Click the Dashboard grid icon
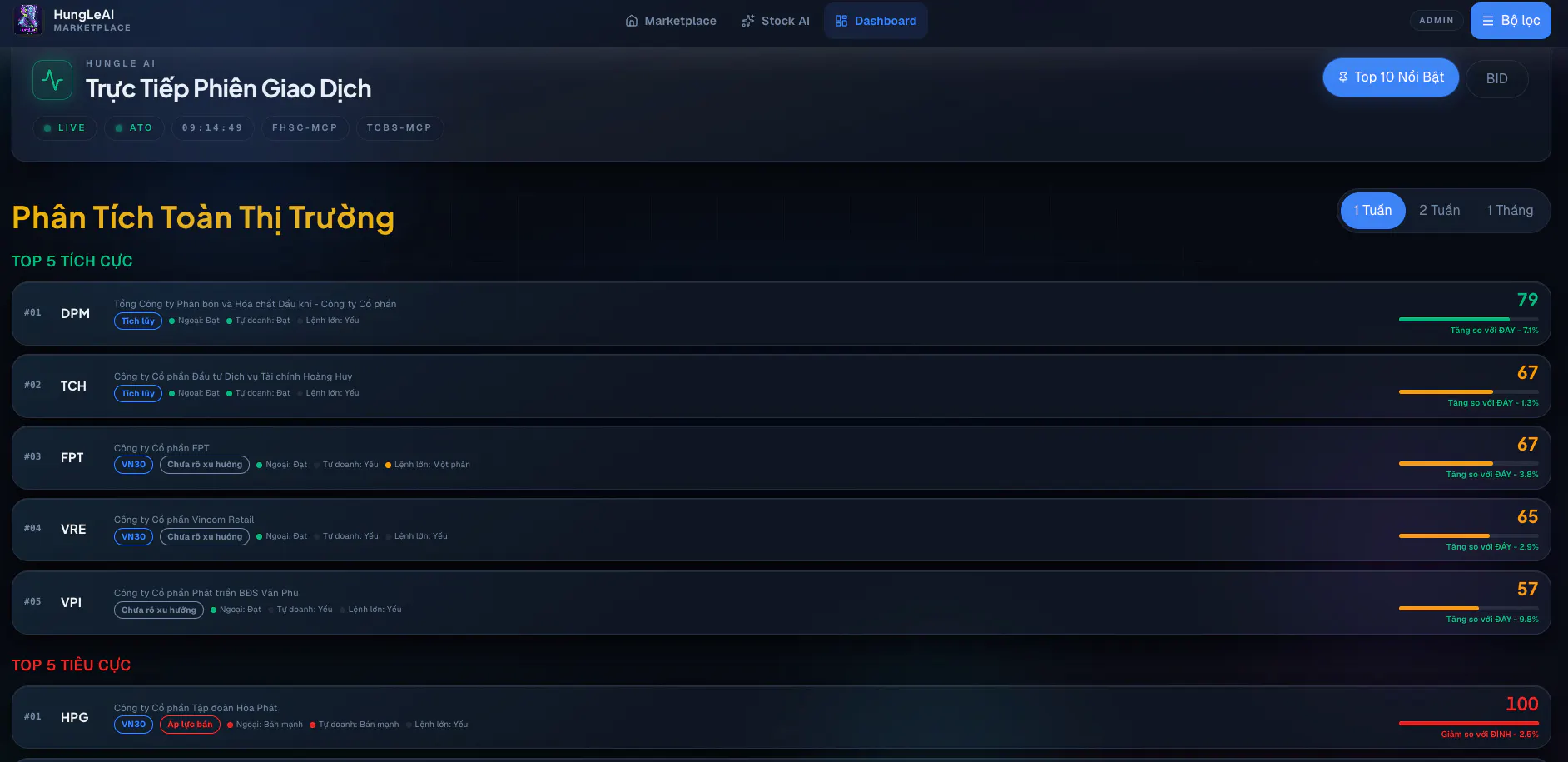This screenshot has height=762, width=1568. pyautogui.click(x=841, y=21)
